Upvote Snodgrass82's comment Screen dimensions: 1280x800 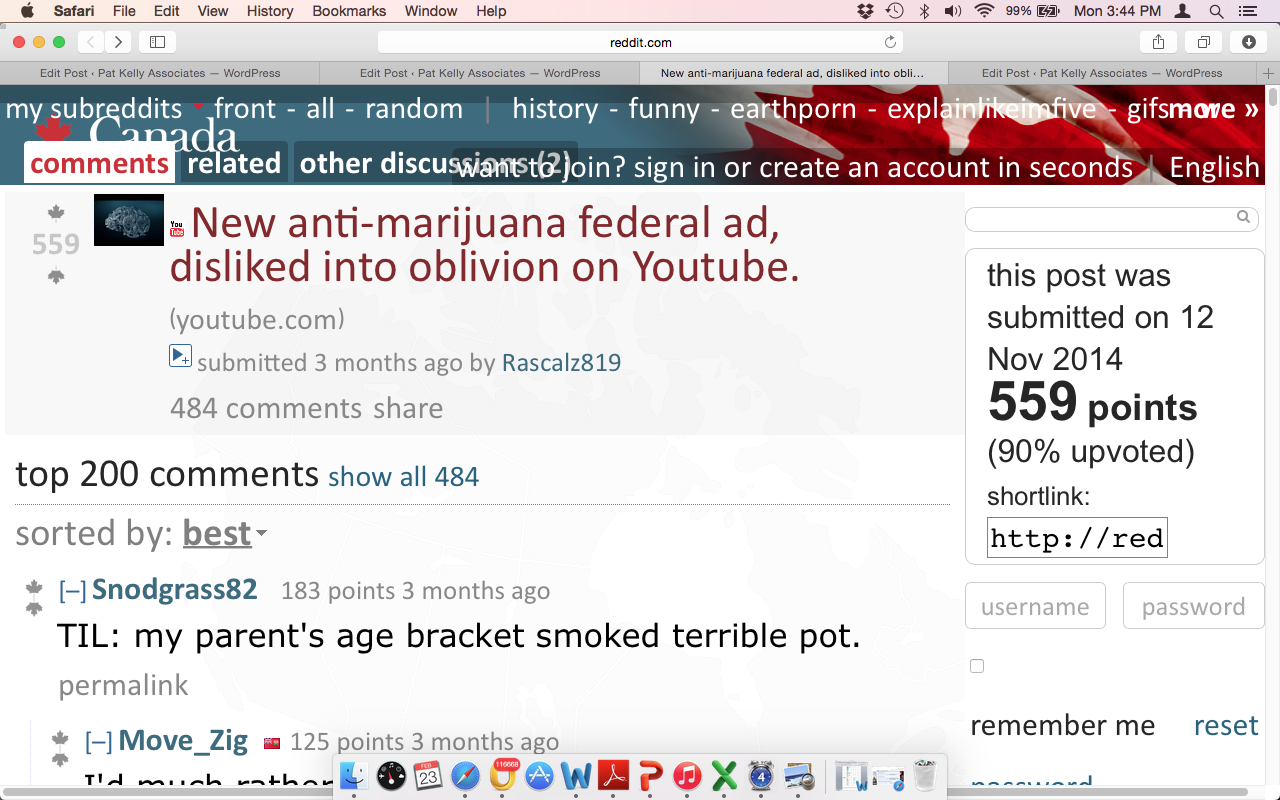point(34,587)
